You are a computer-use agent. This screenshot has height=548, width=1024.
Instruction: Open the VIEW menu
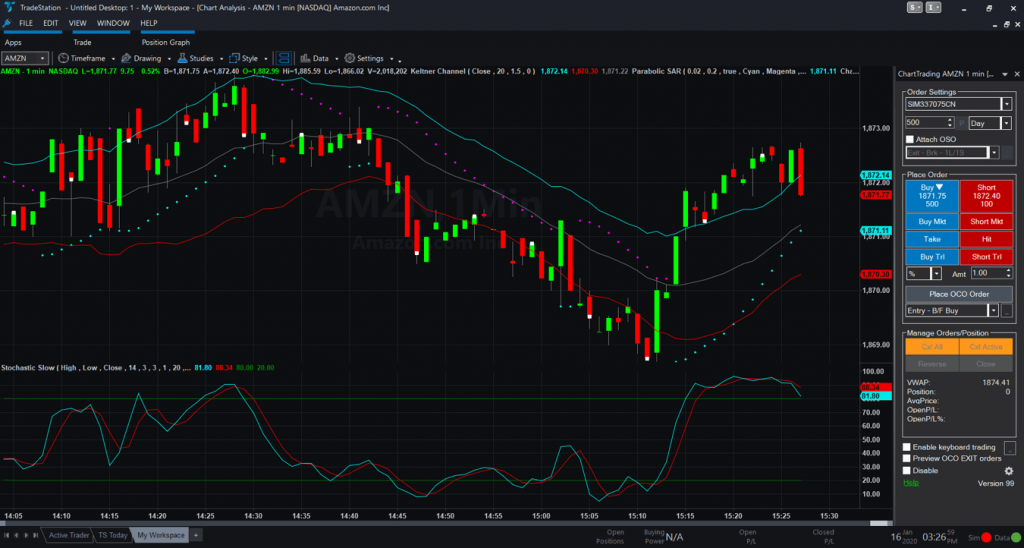point(77,23)
